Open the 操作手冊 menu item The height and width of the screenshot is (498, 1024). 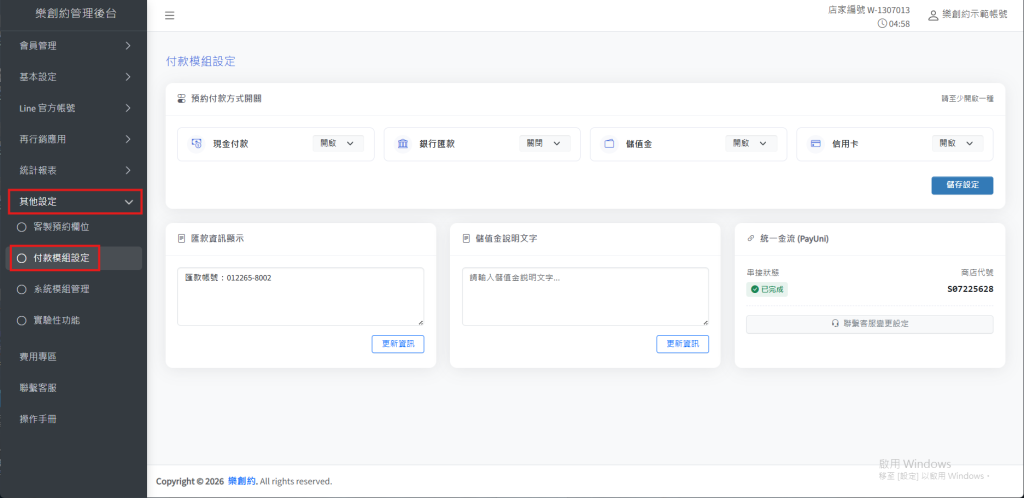pyautogui.click(x=38, y=418)
